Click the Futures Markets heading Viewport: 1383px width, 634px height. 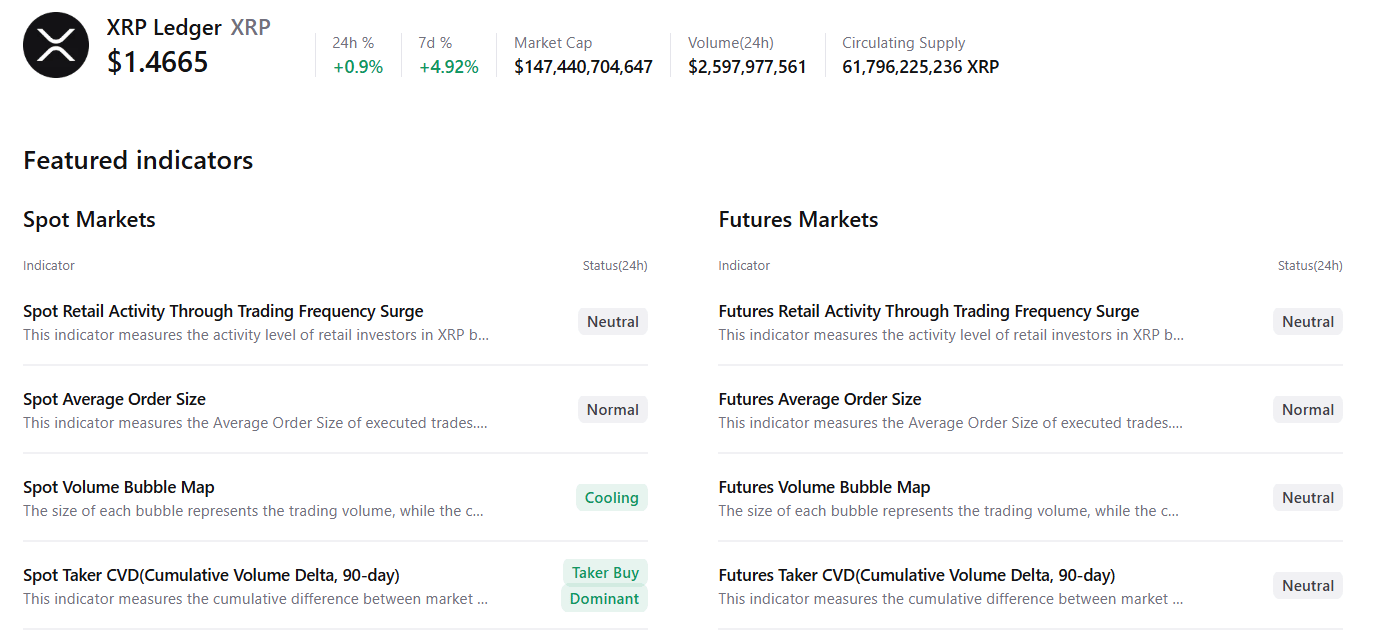point(798,219)
